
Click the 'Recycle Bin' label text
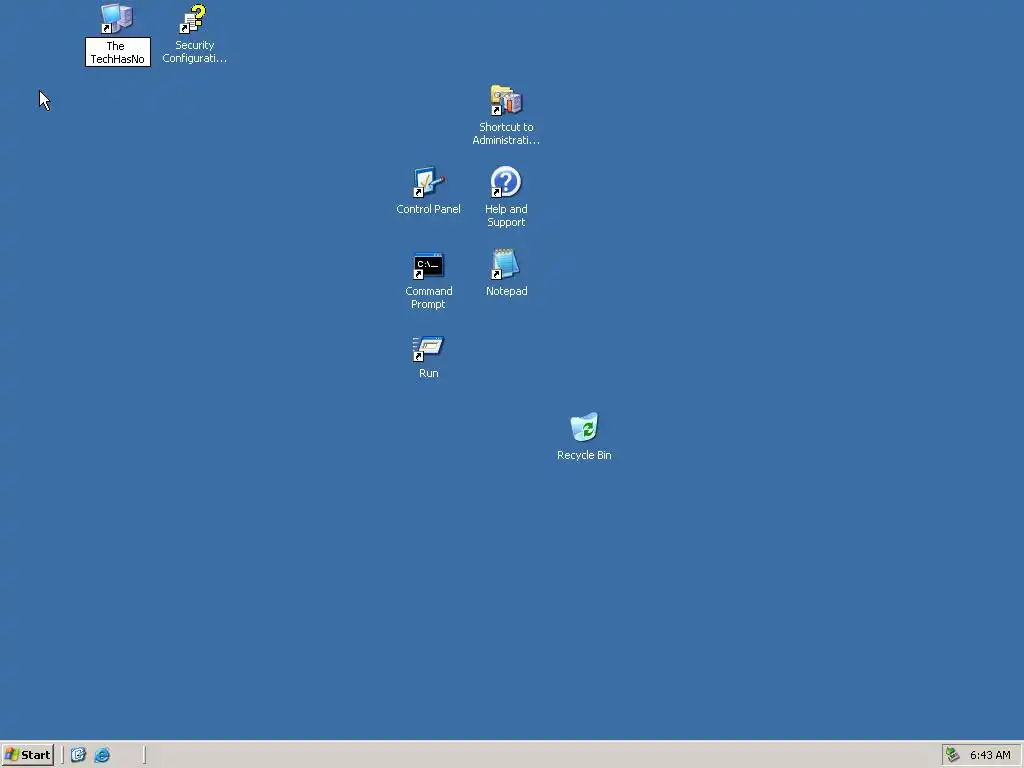coord(584,455)
